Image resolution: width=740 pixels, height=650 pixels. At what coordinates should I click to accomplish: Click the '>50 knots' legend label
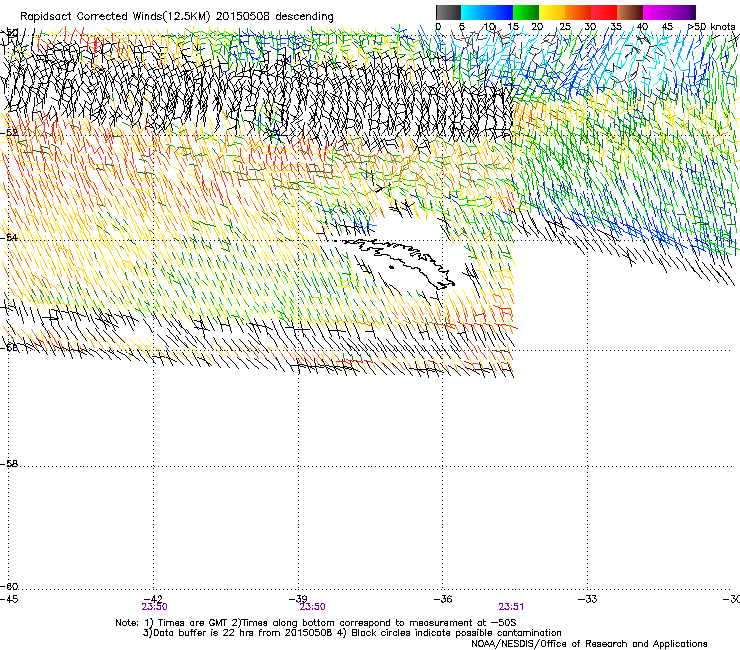712,26
